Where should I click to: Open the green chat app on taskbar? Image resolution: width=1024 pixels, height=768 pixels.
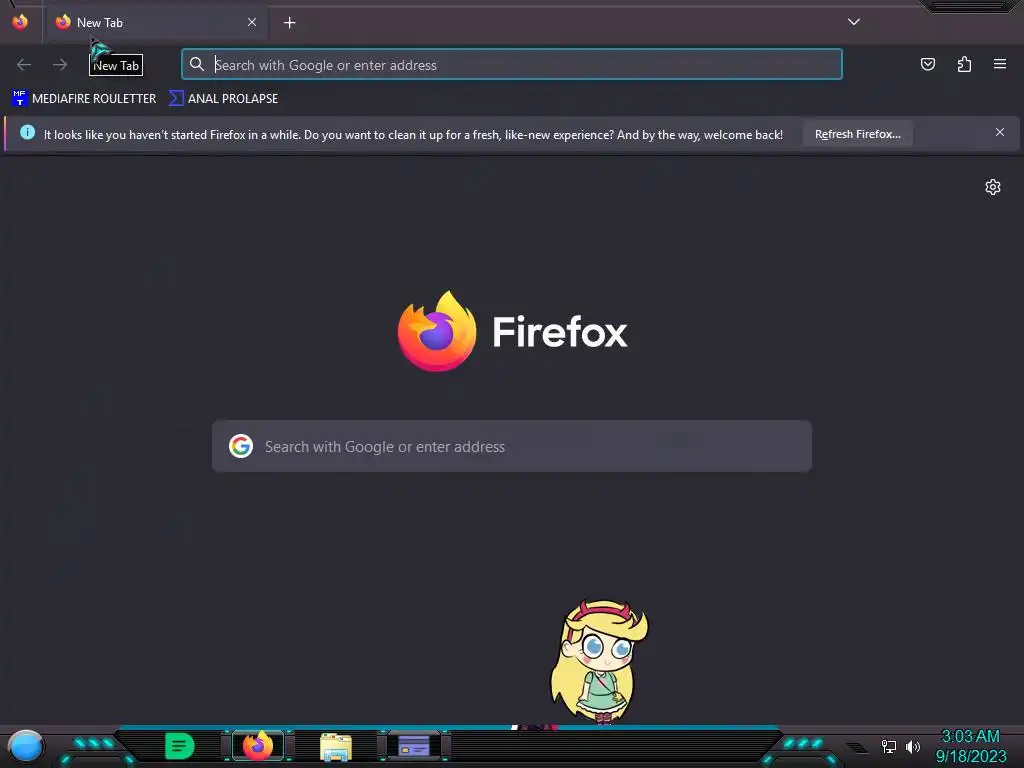tap(180, 746)
